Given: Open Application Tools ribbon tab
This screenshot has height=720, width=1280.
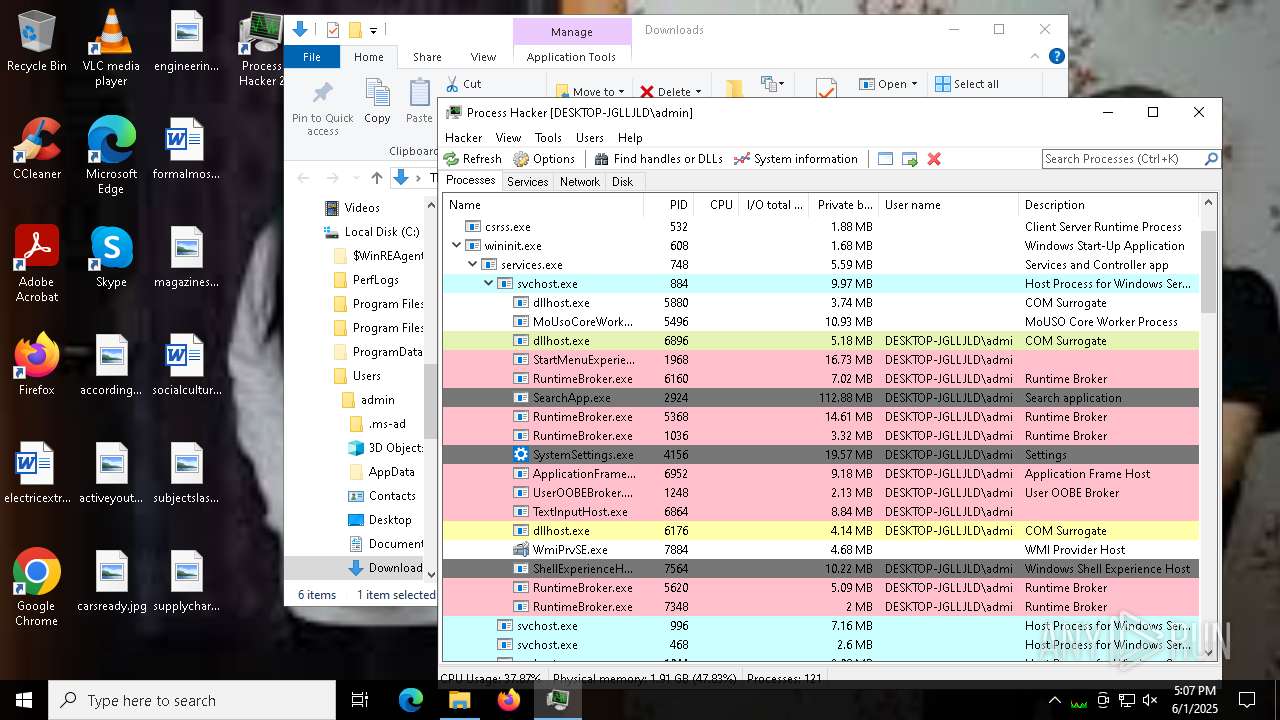Looking at the screenshot, I should (x=571, y=57).
